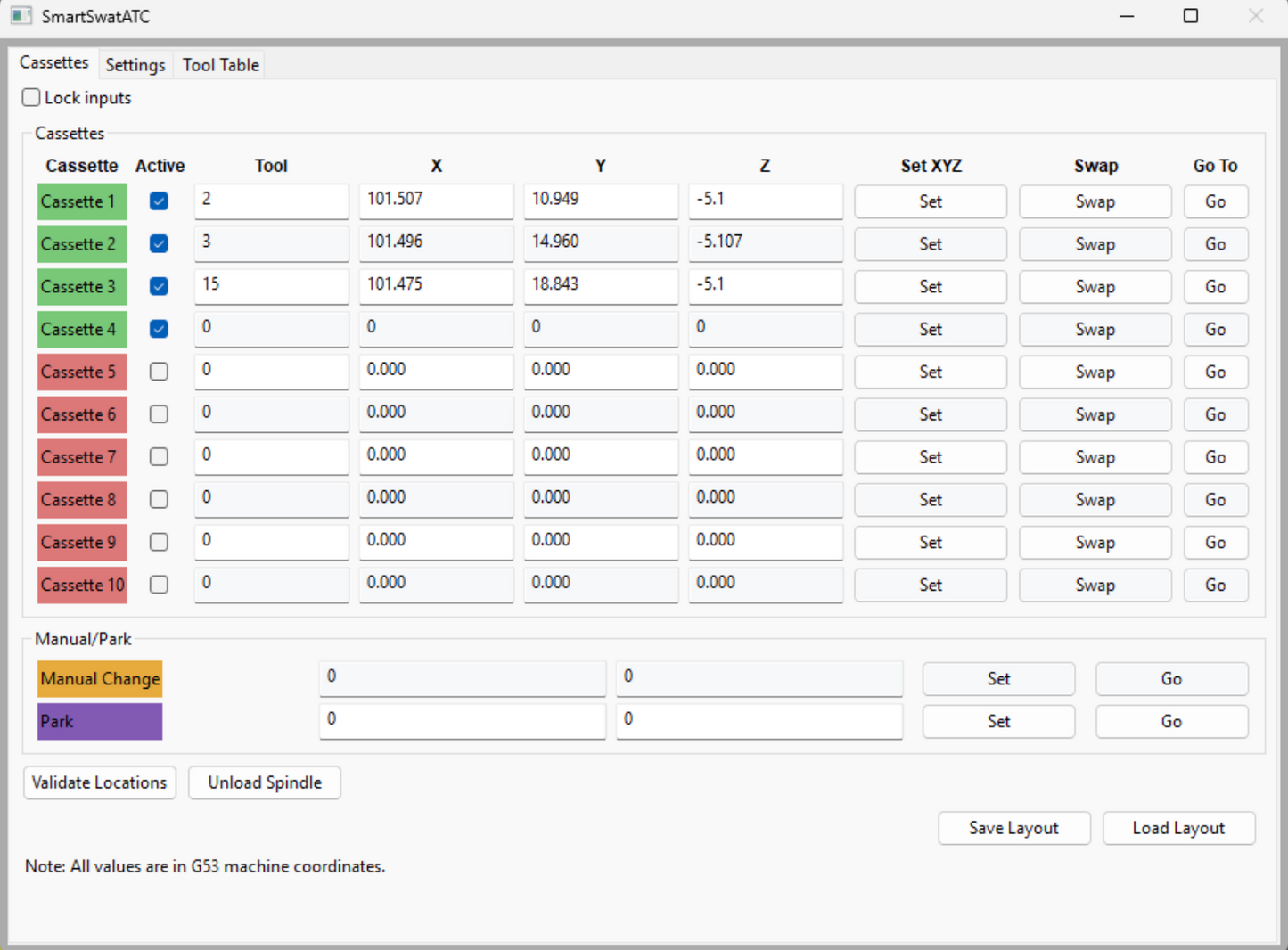This screenshot has height=950, width=1288.
Task: Save the current cassette layout
Action: pyautogui.click(x=1013, y=828)
